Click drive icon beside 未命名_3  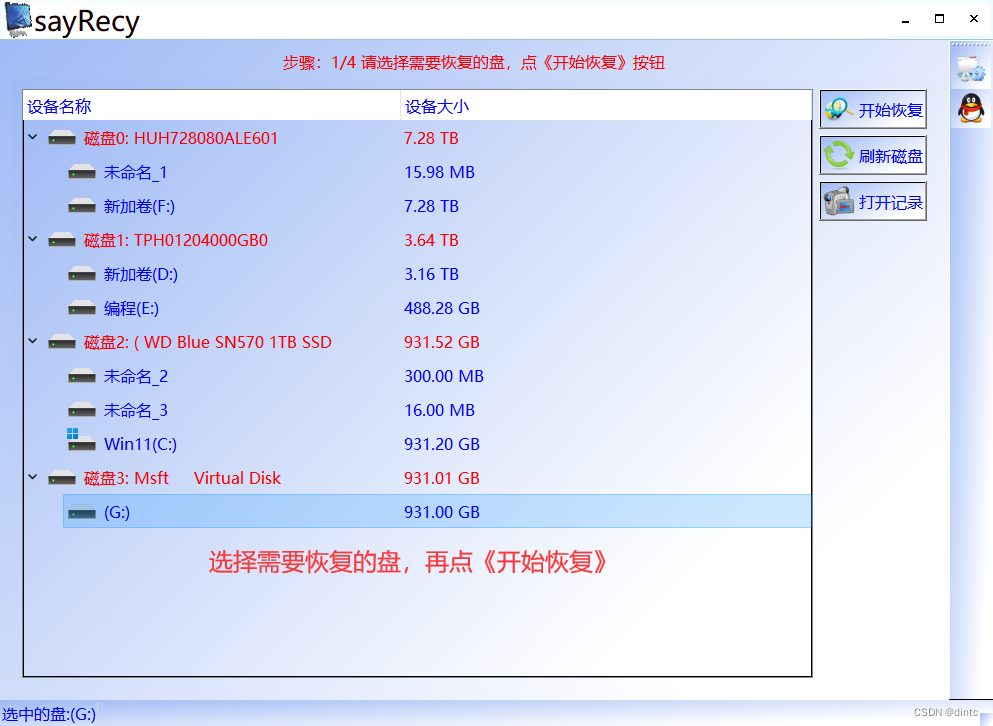(82, 410)
